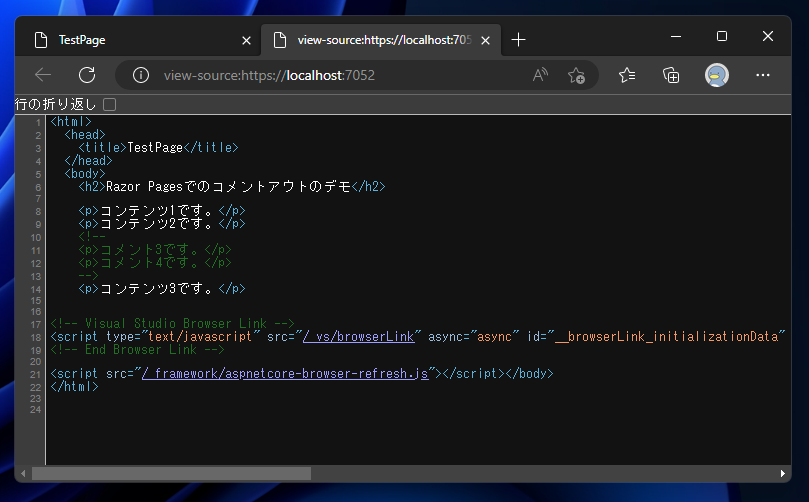Screen dimensions: 809x502
Task: Open the Collections icon
Action: (672, 75)
